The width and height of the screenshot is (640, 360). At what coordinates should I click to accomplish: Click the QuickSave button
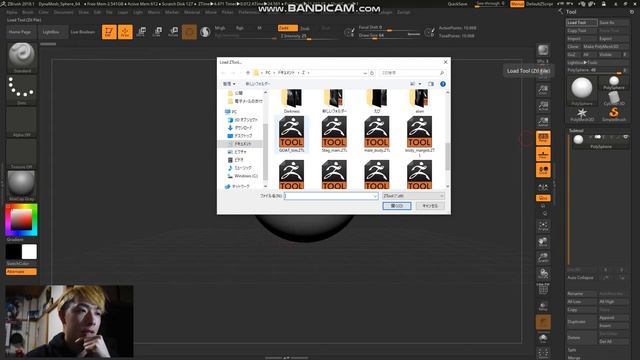(x=457, y=4)
